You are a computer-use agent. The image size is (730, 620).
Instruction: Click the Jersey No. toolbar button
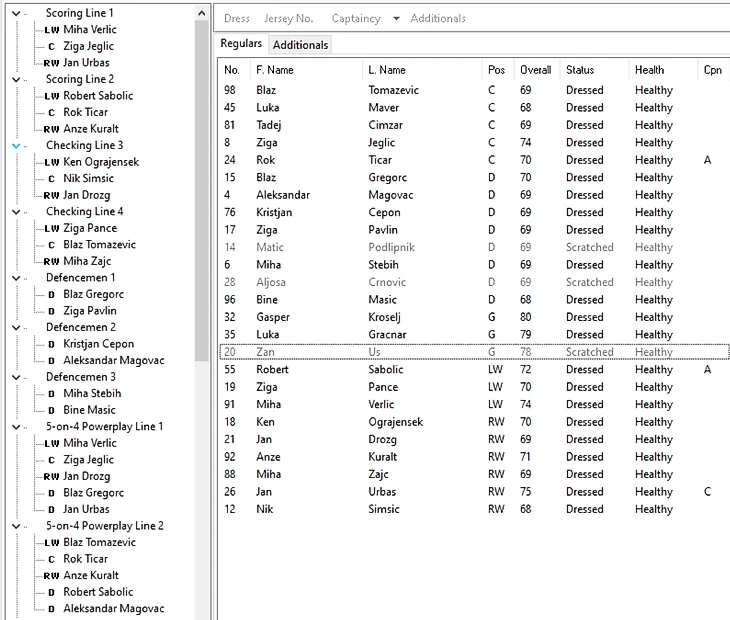[288, 19]
